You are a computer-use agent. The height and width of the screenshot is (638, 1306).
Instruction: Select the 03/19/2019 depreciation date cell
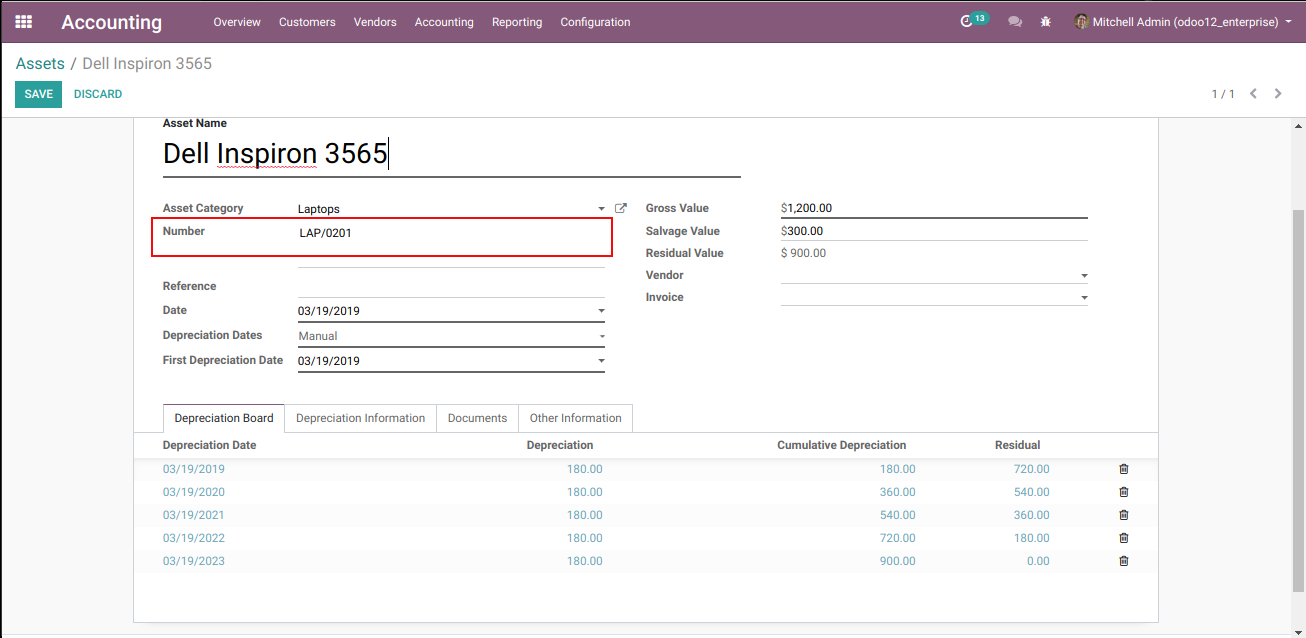pos(194,469)
